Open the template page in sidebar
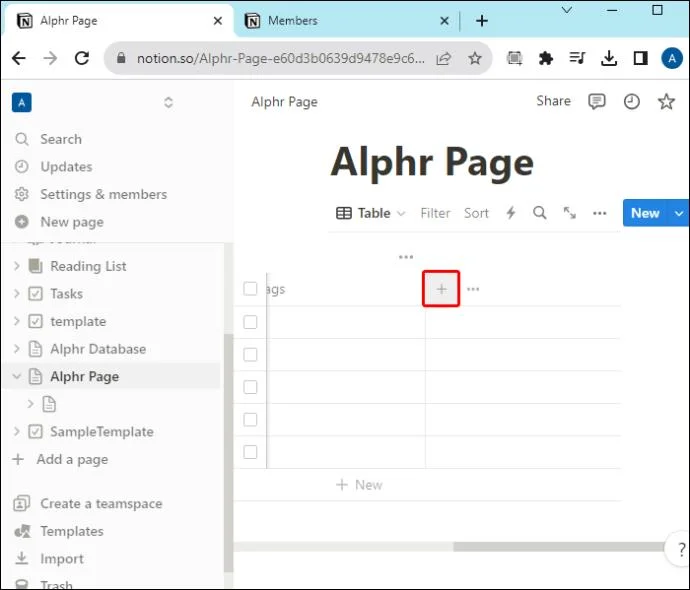690x590 pixels. (78, 322)
